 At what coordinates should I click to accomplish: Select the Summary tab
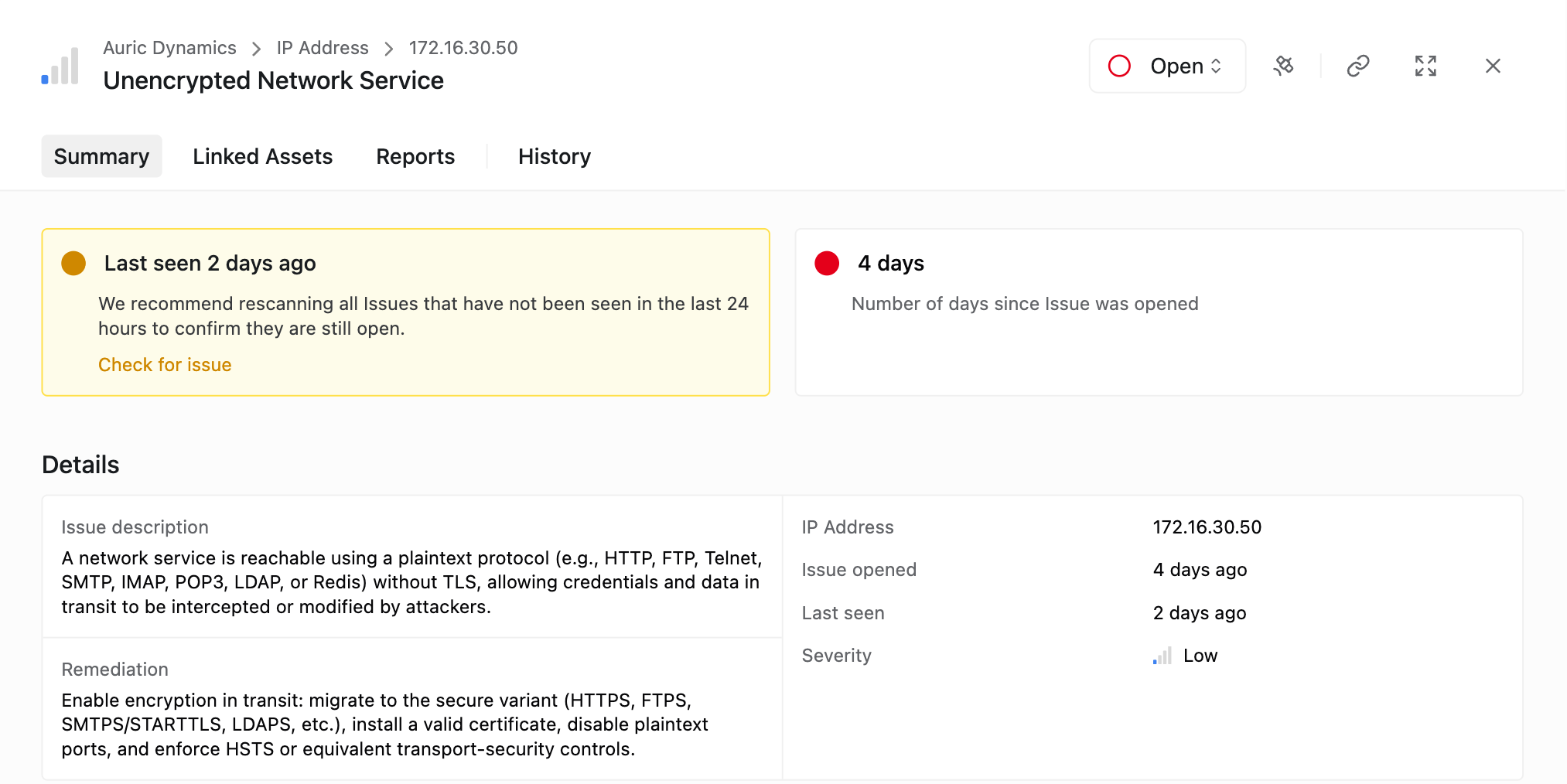101,156
